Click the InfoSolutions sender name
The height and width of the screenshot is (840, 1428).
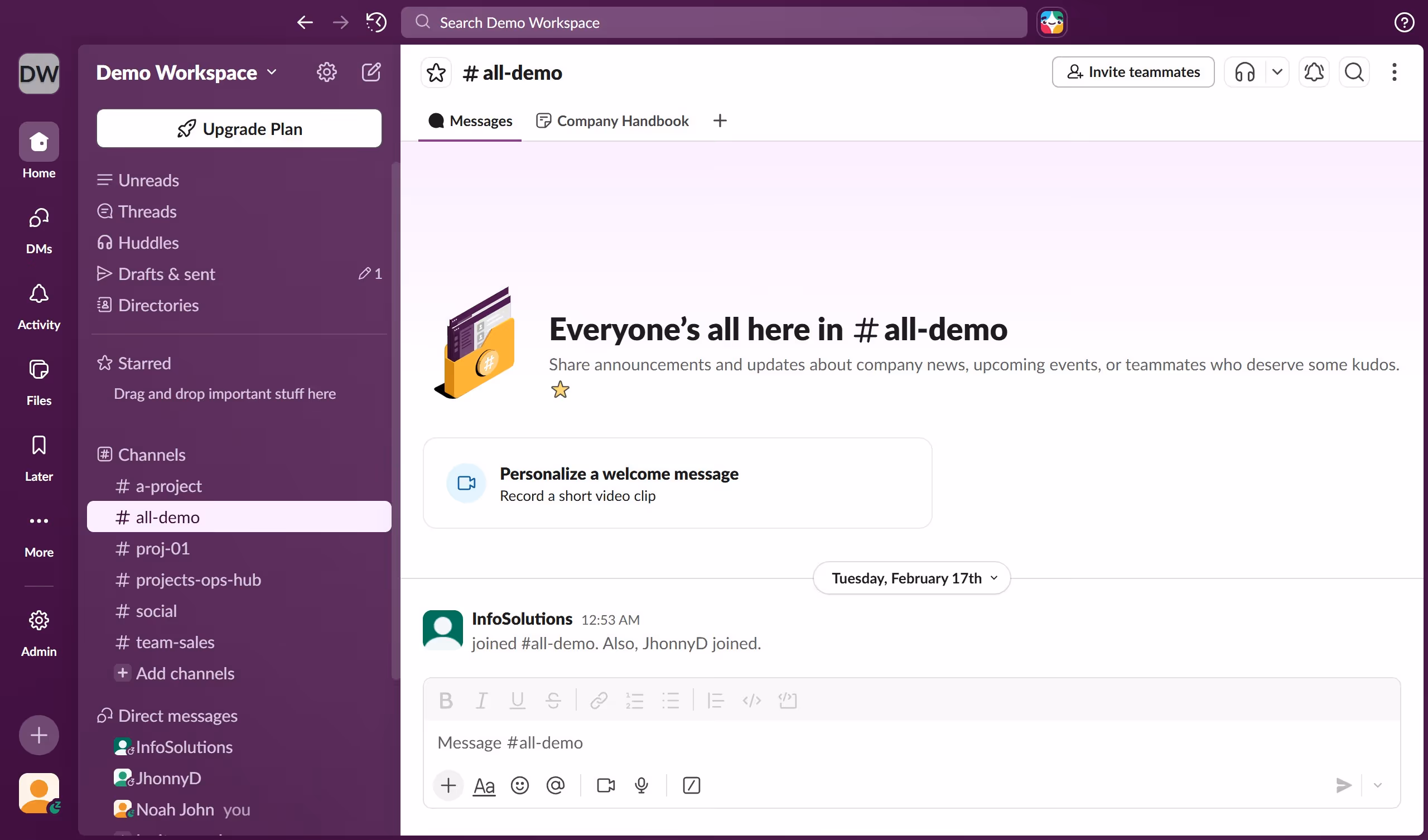click(x=522, y=619)
